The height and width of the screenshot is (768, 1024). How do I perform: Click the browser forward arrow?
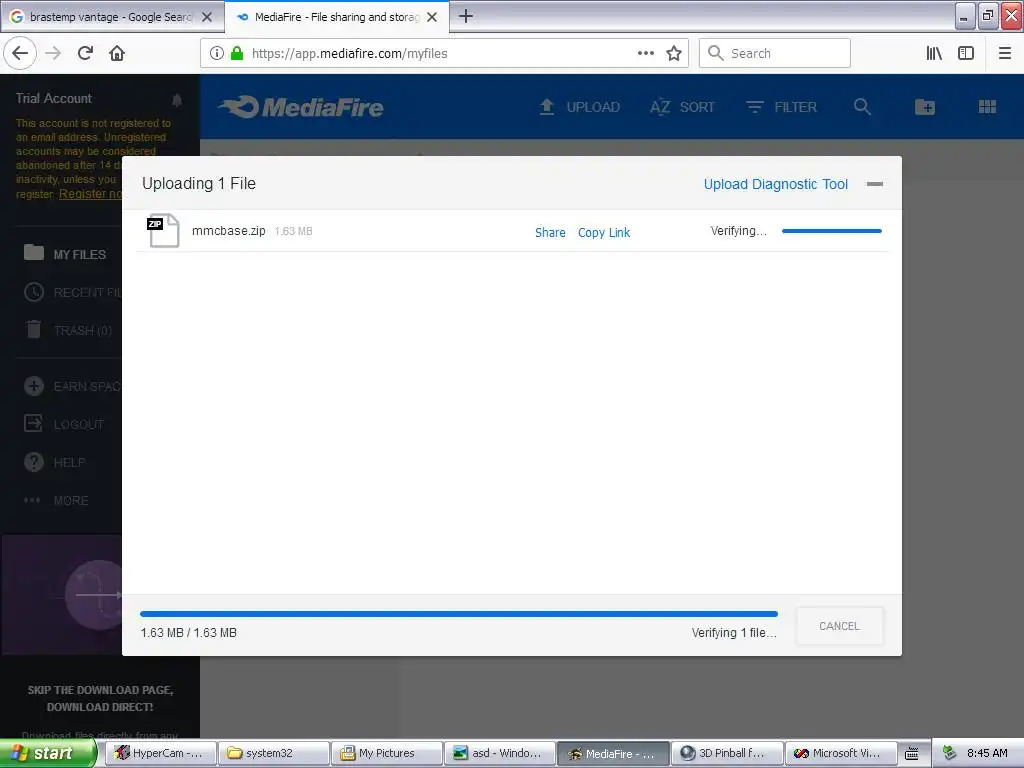point(53,53)
